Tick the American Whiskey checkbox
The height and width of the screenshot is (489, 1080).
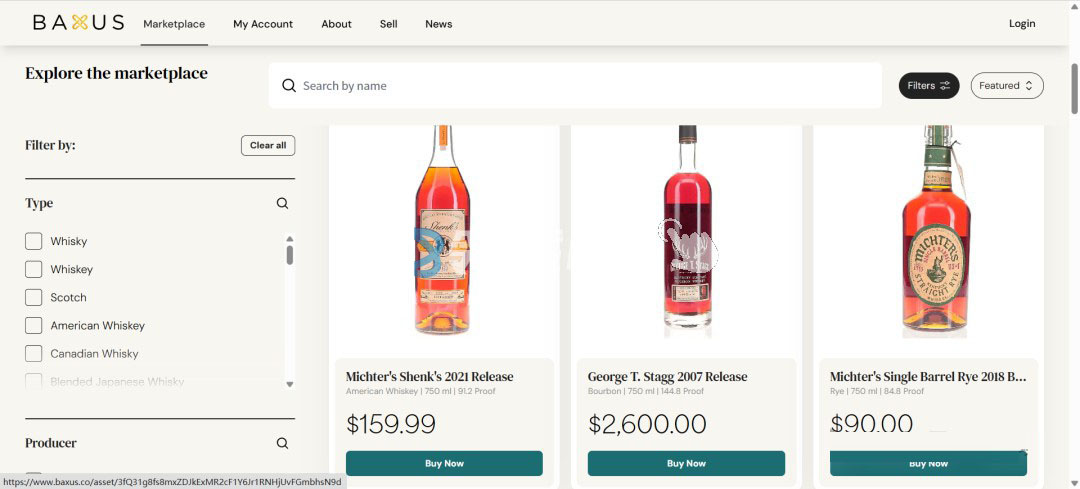[x=34, y=325]
